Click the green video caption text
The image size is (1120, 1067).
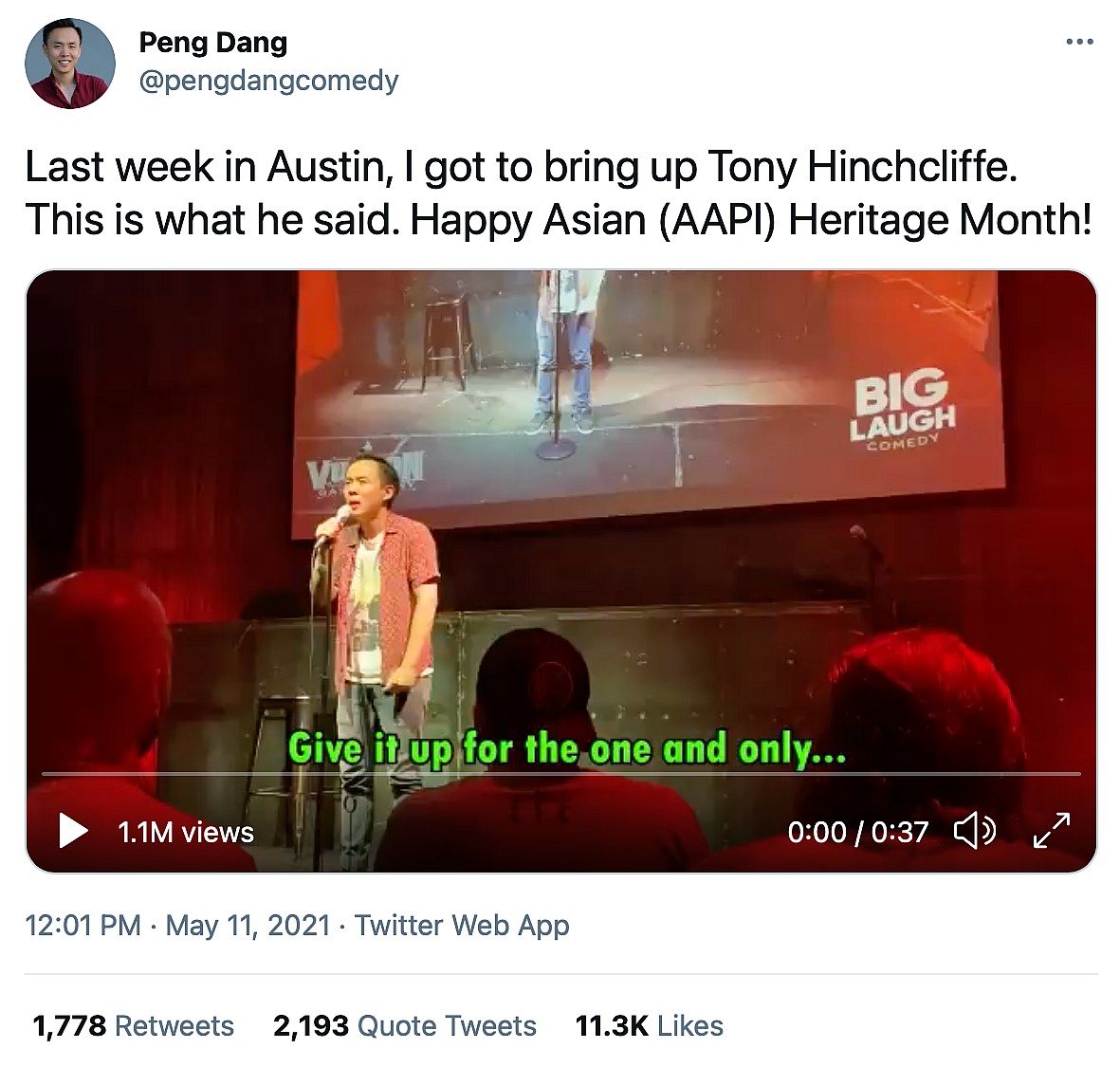click(x=566, y=749)
